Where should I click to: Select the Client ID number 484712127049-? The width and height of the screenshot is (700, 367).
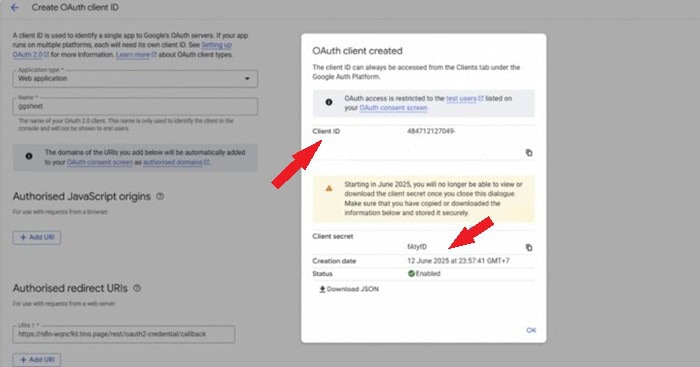pyautogui.click(x=431, y=131)
